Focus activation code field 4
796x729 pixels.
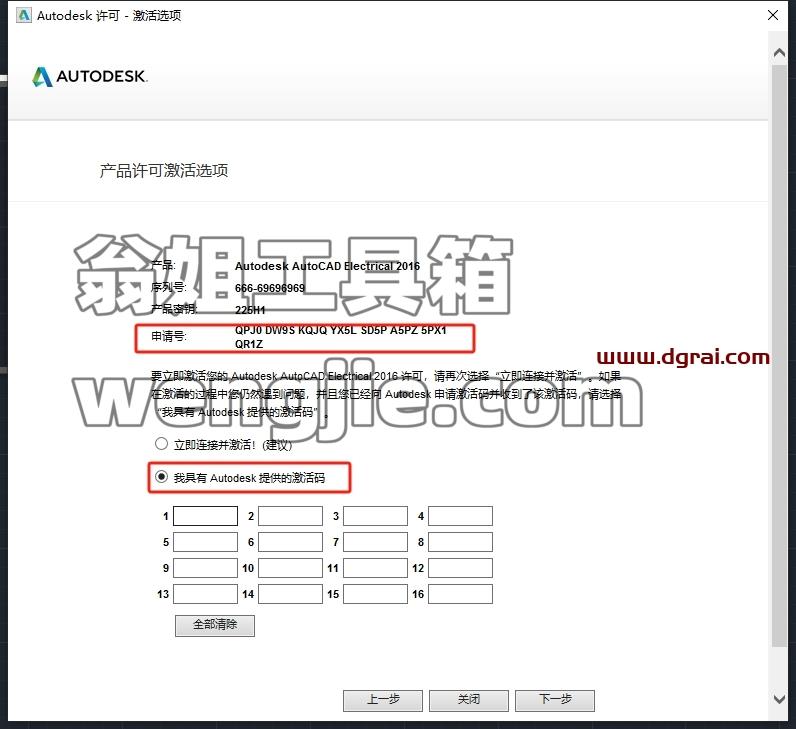pos(460,516)
